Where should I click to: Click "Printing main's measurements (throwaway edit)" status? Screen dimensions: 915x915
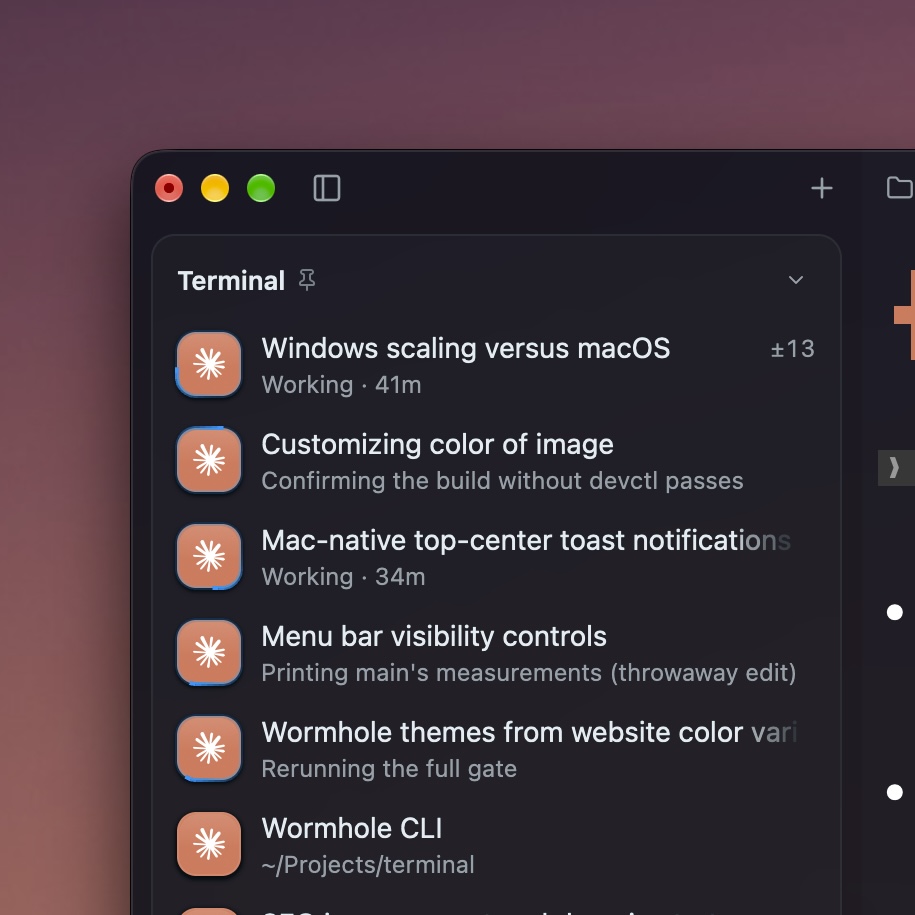(x=529, y=673)
